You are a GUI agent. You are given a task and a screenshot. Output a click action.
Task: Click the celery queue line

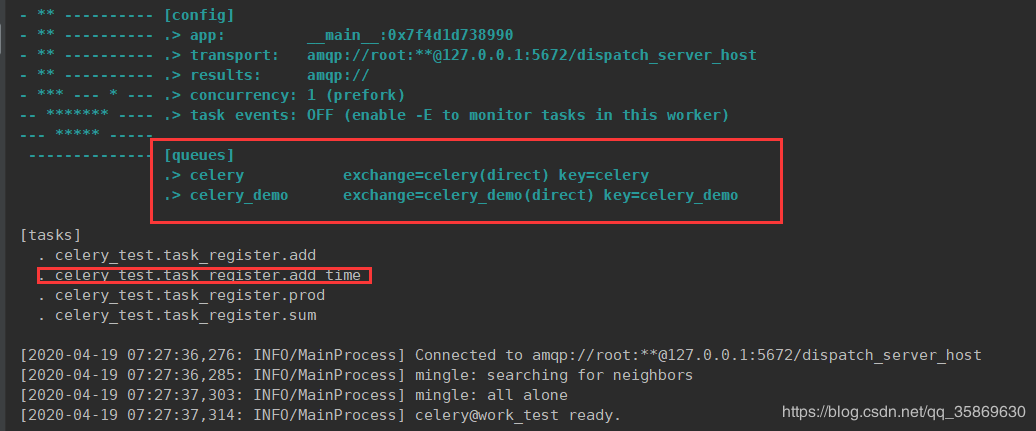tap(406, 176)
